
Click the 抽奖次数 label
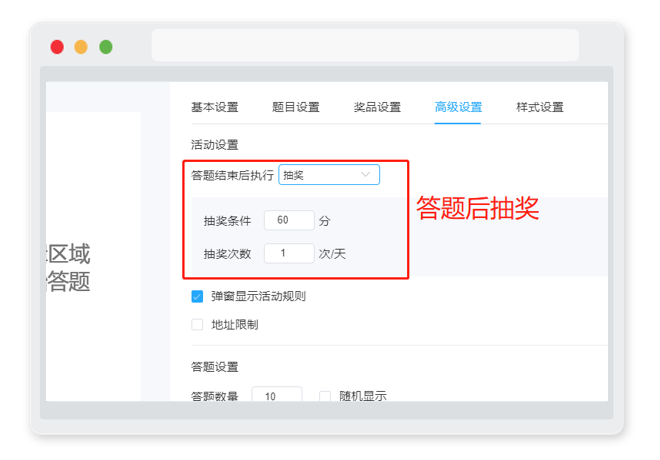(227, 254)
